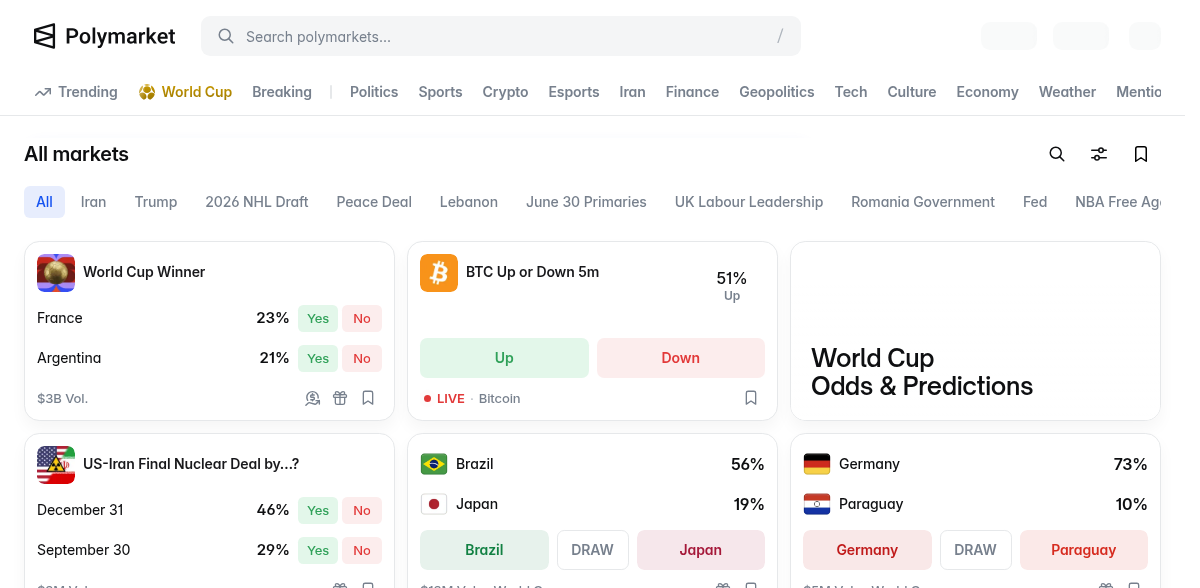Select the Romania Government chip
Viewport: 1200px width, 588px height.
pyautogui.click(x=923, y=202)
